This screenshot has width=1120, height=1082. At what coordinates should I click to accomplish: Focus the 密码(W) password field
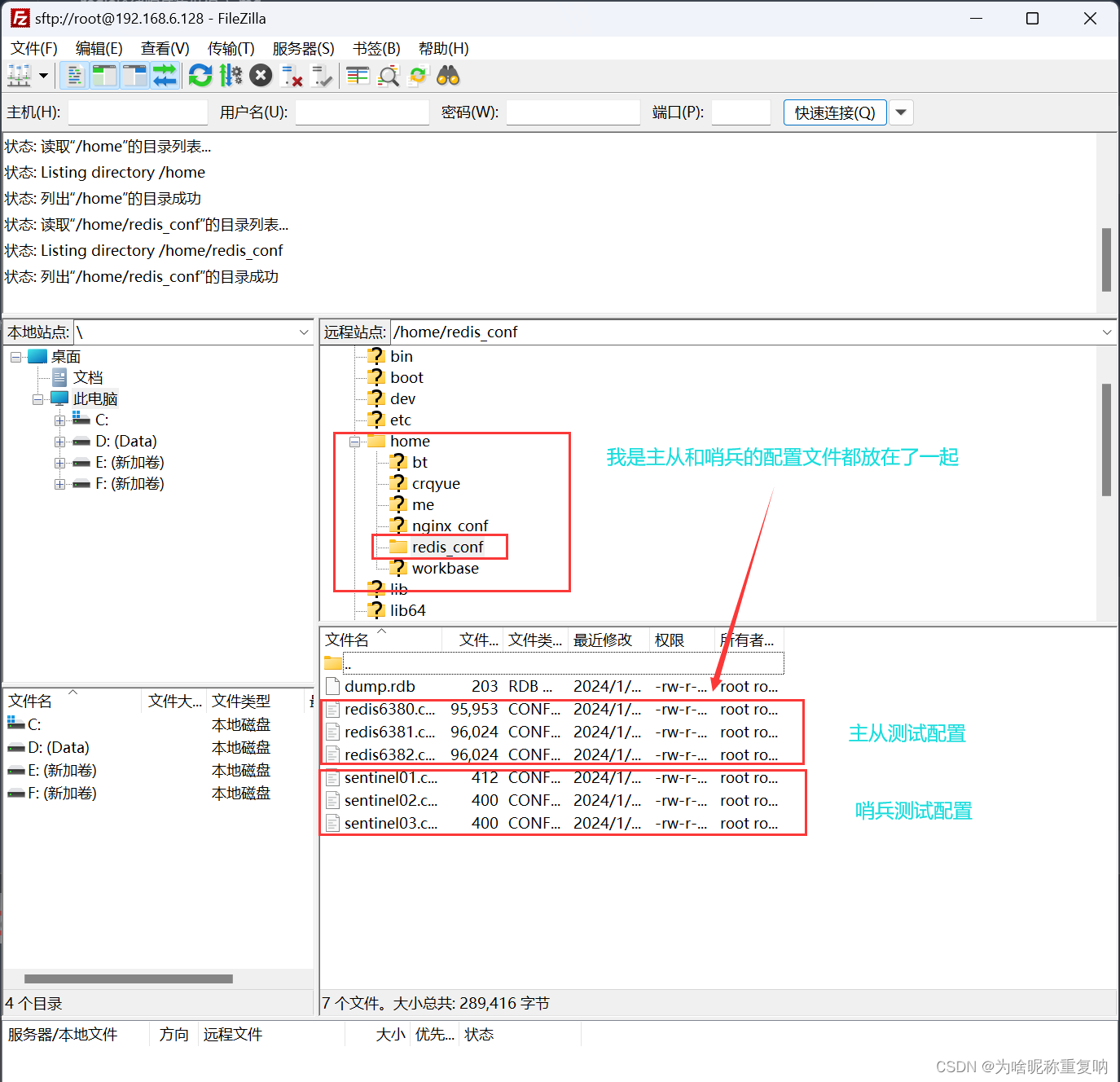(x=573, y=112)
